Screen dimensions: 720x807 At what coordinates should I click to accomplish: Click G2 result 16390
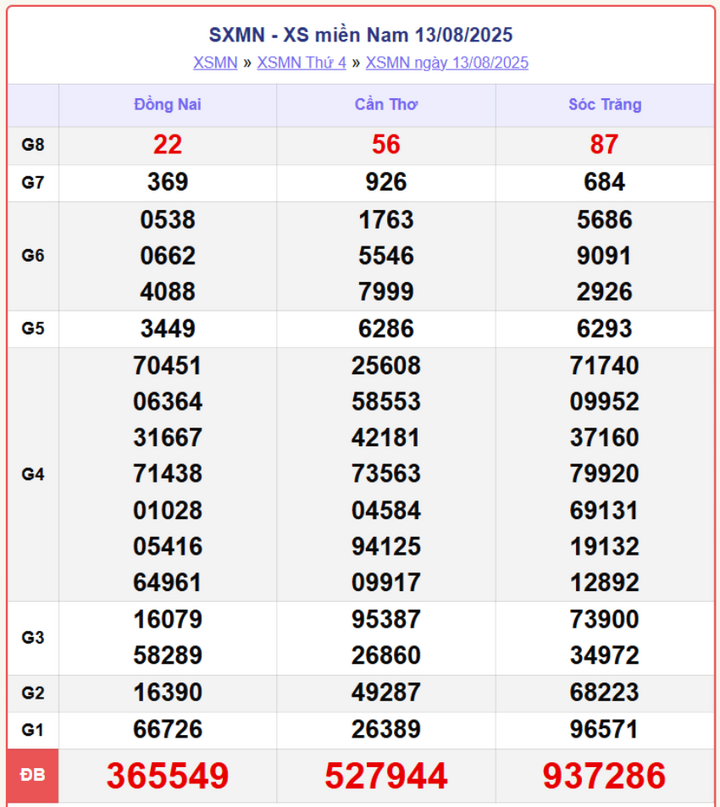click(168, 693)
